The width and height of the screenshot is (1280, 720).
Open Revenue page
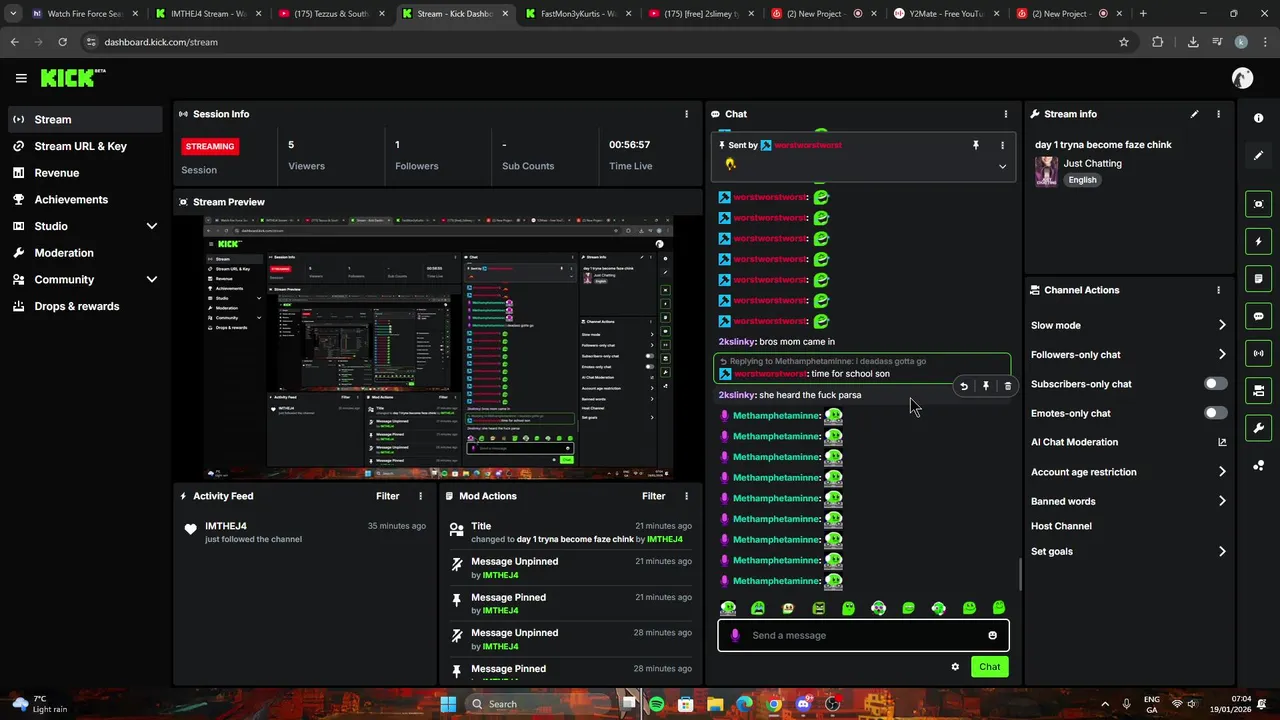pyautogui.click(x=84, y=173)
